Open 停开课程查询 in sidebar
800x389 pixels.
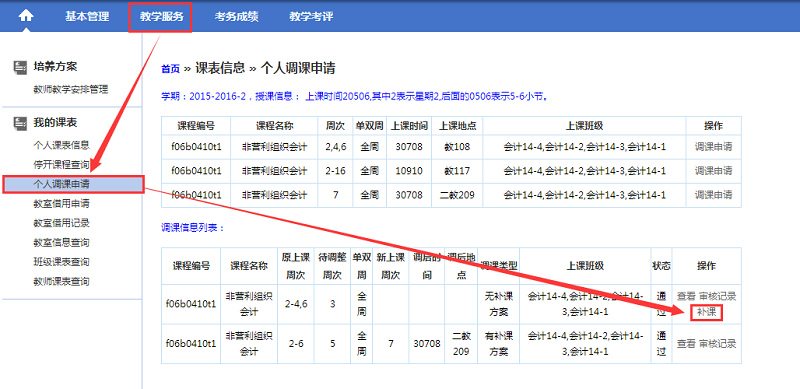[61, 164]
